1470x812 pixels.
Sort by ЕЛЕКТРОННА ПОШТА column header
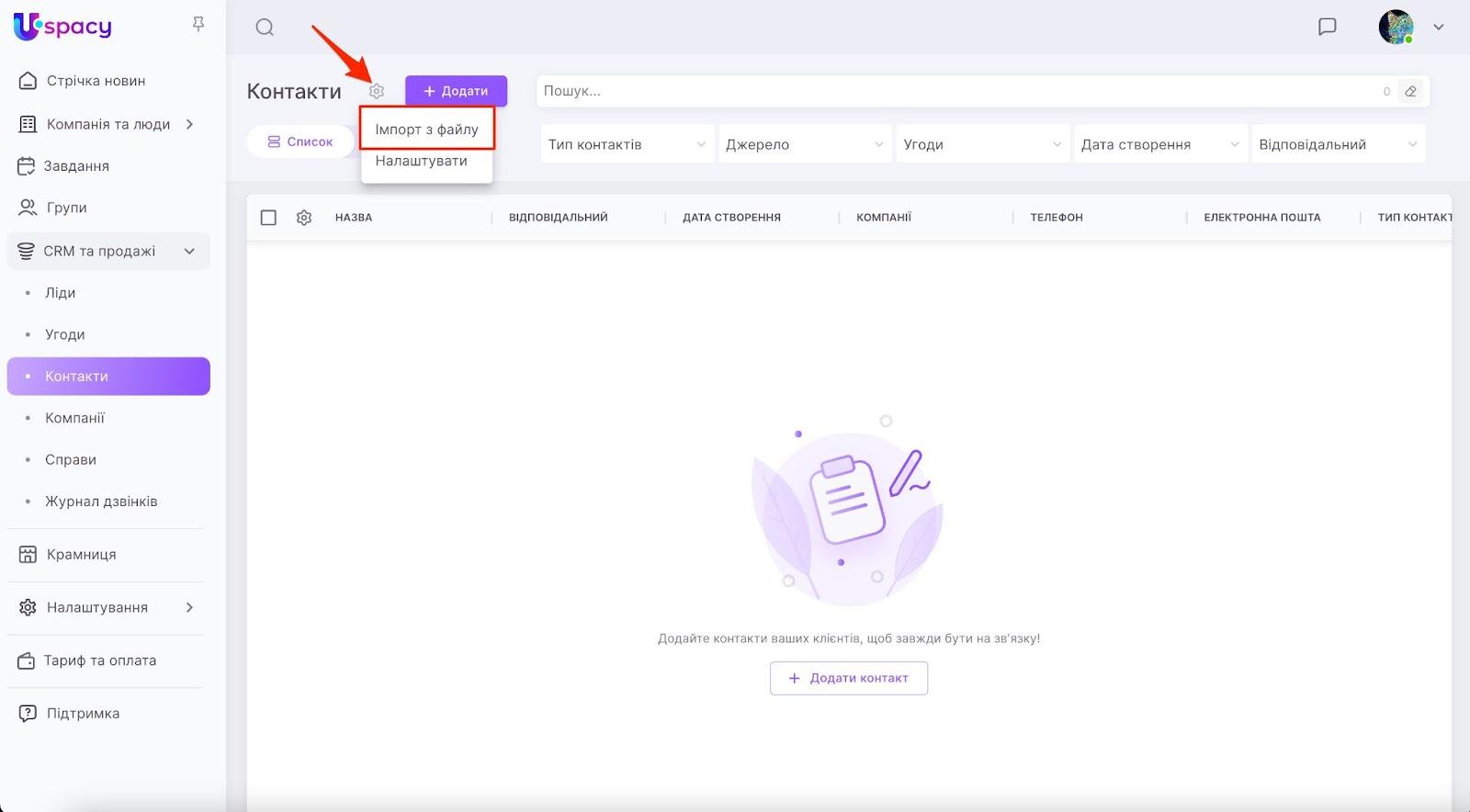pos(1262,218)
